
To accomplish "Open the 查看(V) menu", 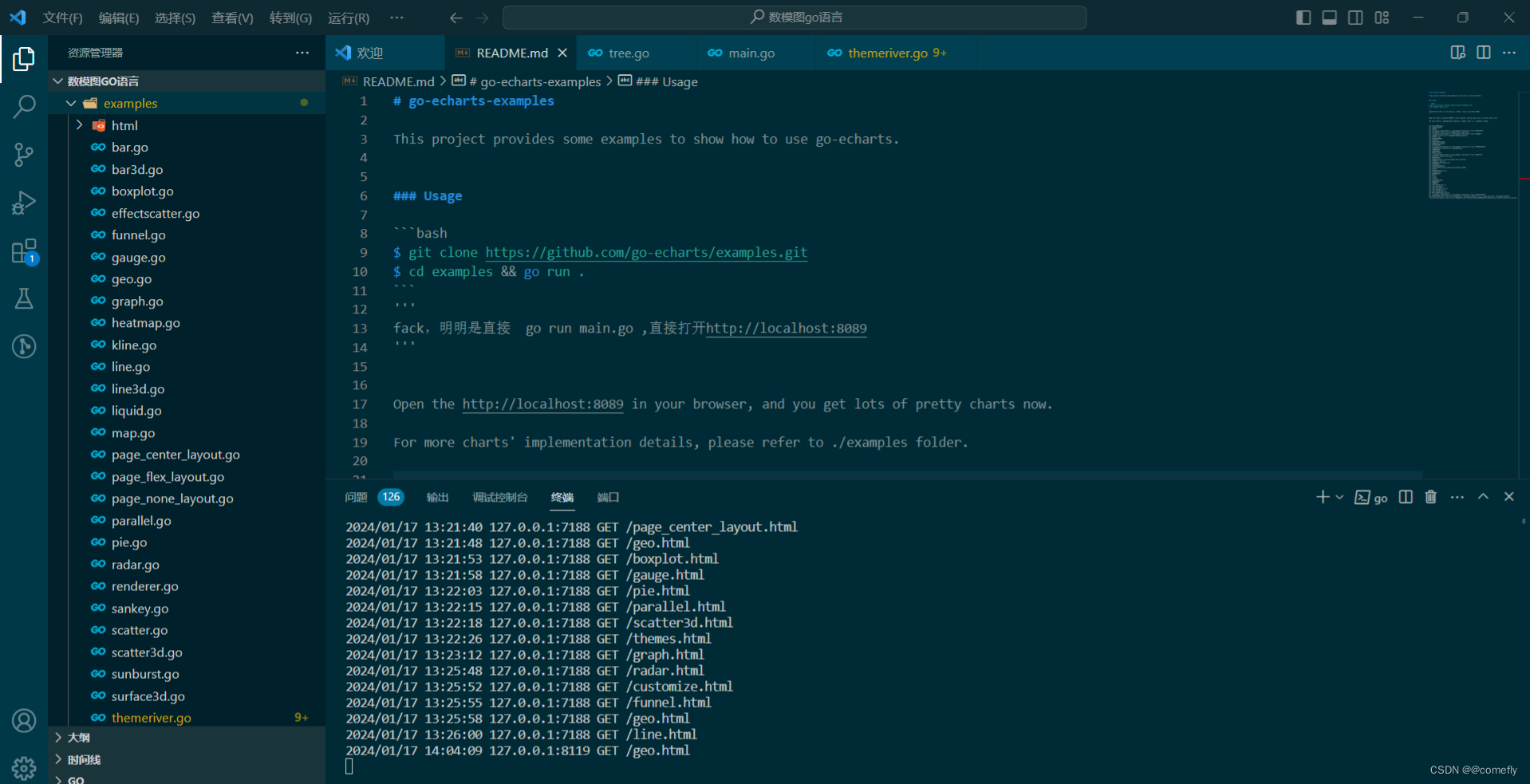I will tap(232, 18).
